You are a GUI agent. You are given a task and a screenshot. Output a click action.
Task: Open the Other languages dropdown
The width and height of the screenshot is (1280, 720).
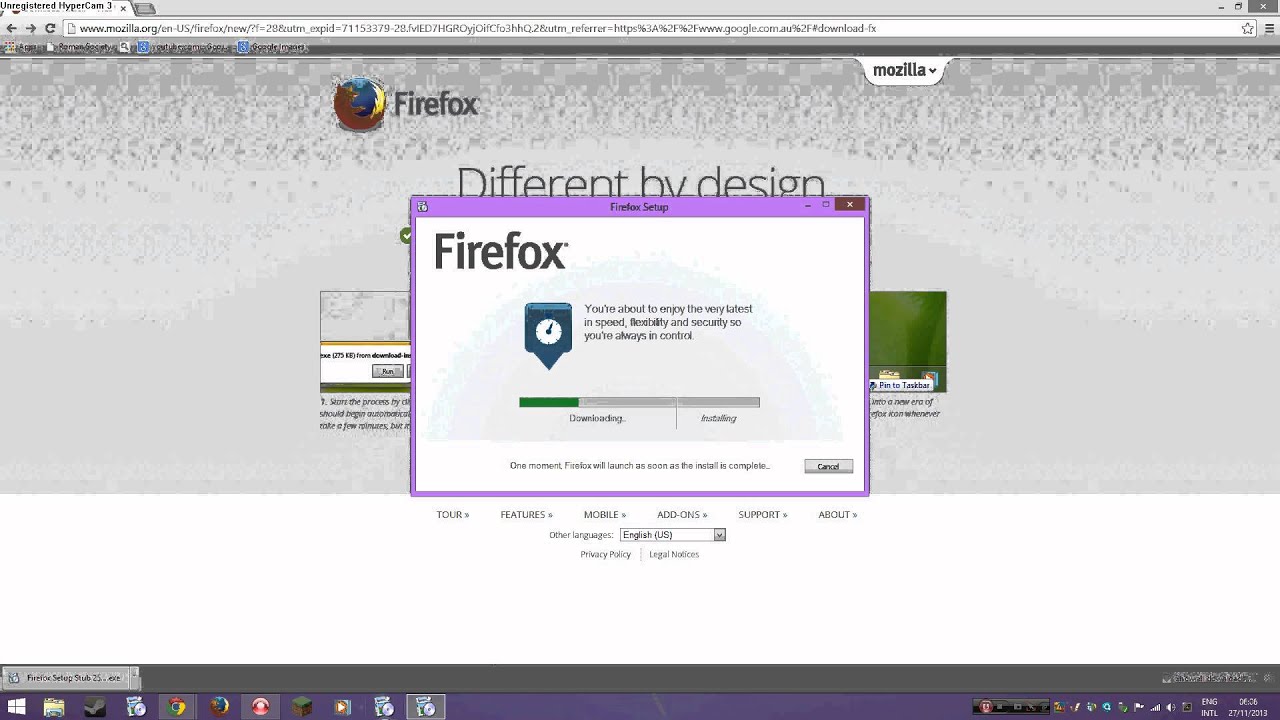(672, 535)
